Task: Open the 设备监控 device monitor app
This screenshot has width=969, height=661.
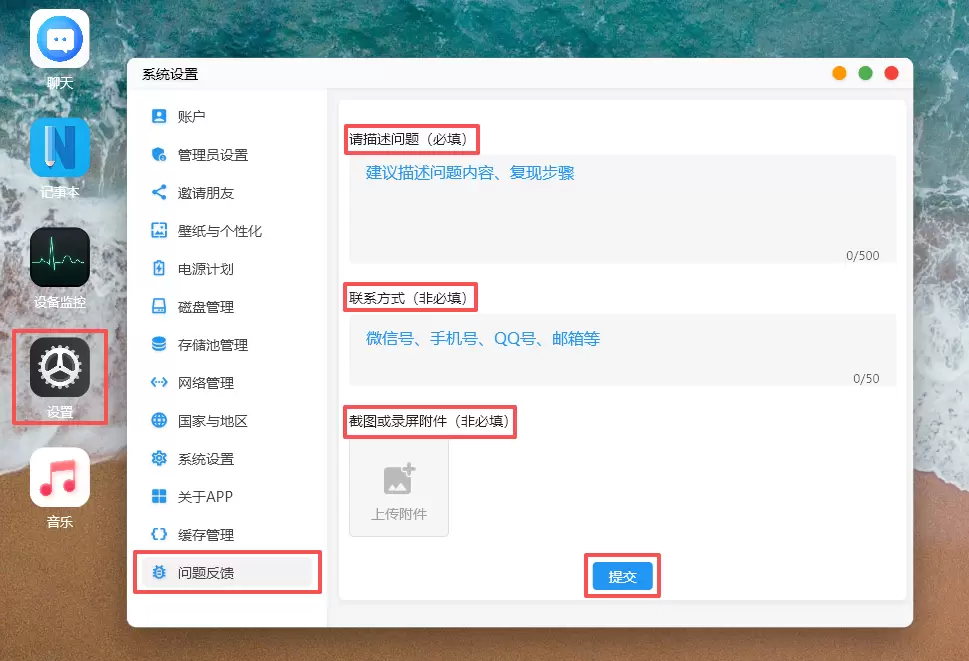Action: point(60,257)
